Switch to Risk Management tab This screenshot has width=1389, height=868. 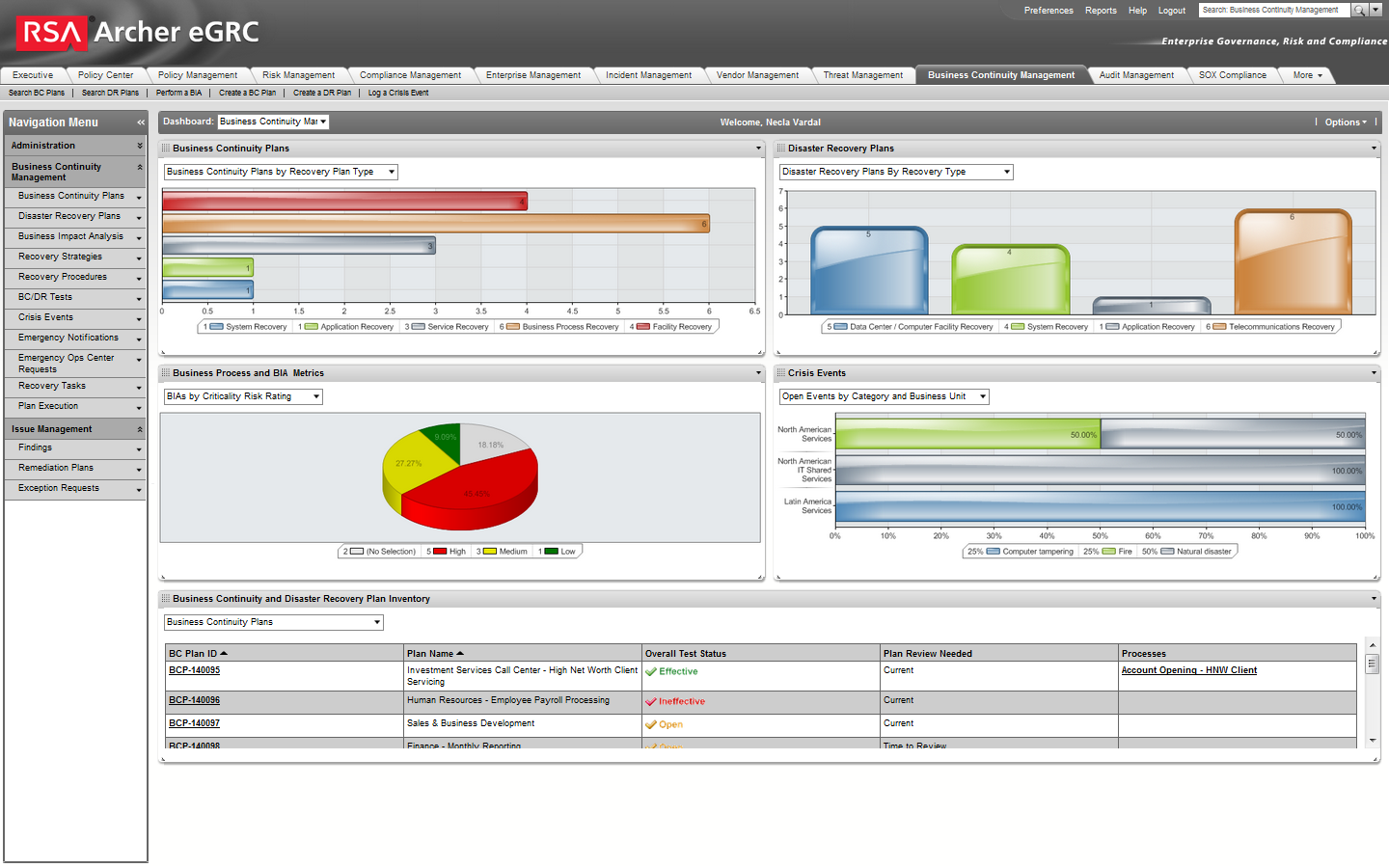click(x=298, y=75)
